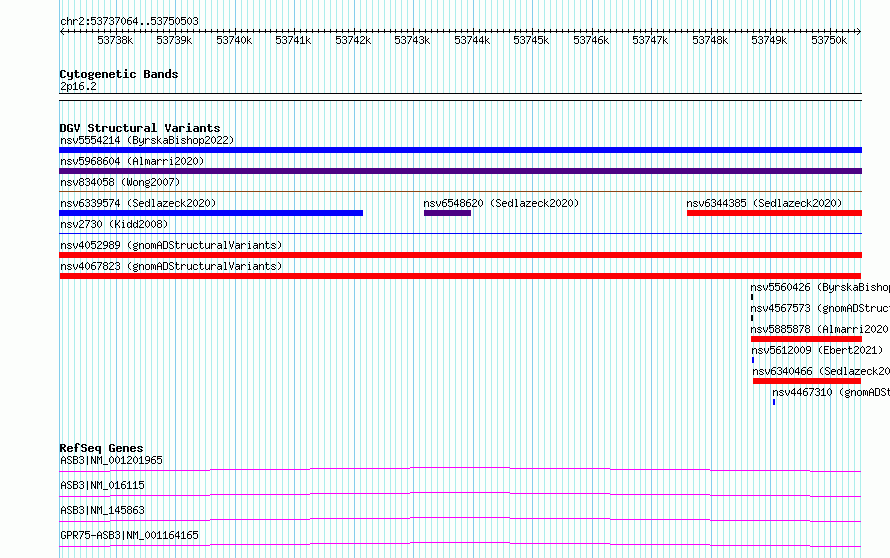This screenshot has width=890, height=558.
Task: Click the 53743k ruler tick label
Action: [x=412, y=40]
